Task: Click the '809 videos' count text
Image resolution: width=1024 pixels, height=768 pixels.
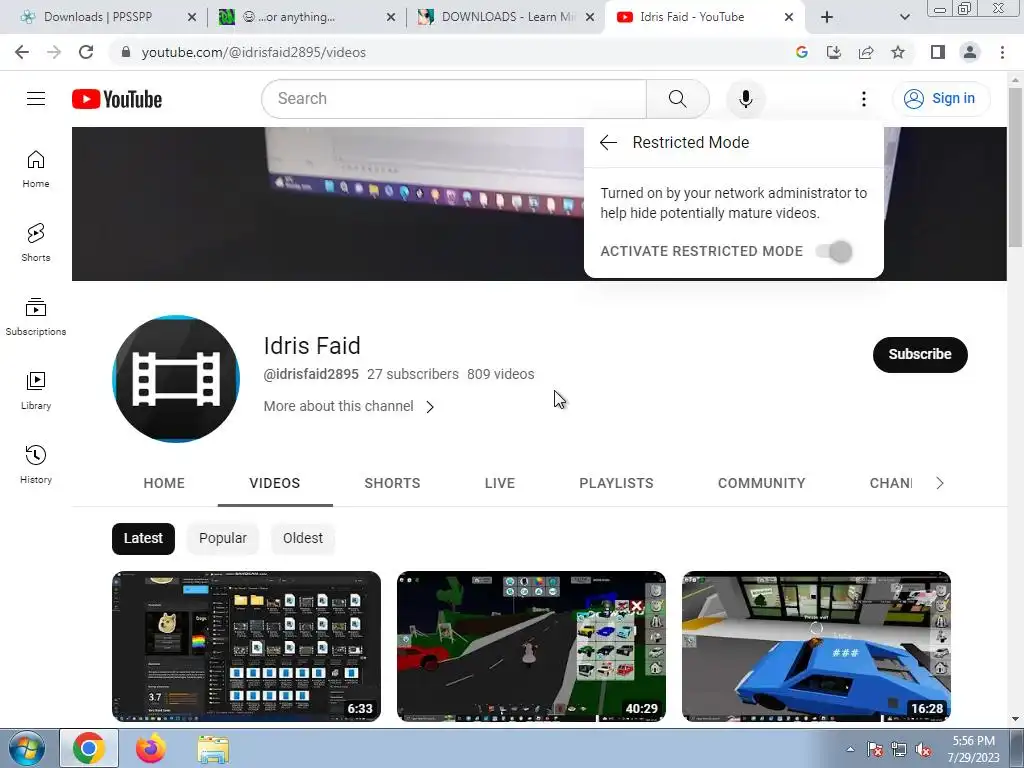Action: point(500,374)
